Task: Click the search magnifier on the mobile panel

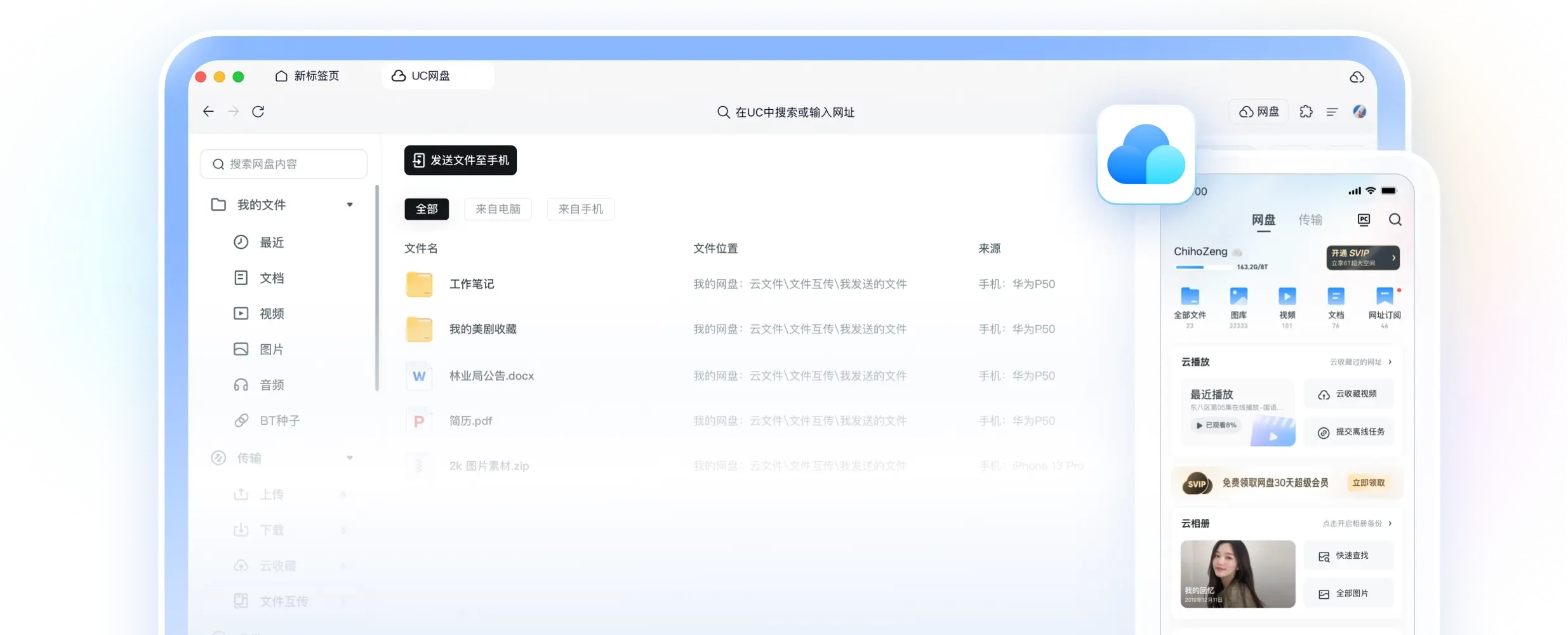Action: (1395, 219)
